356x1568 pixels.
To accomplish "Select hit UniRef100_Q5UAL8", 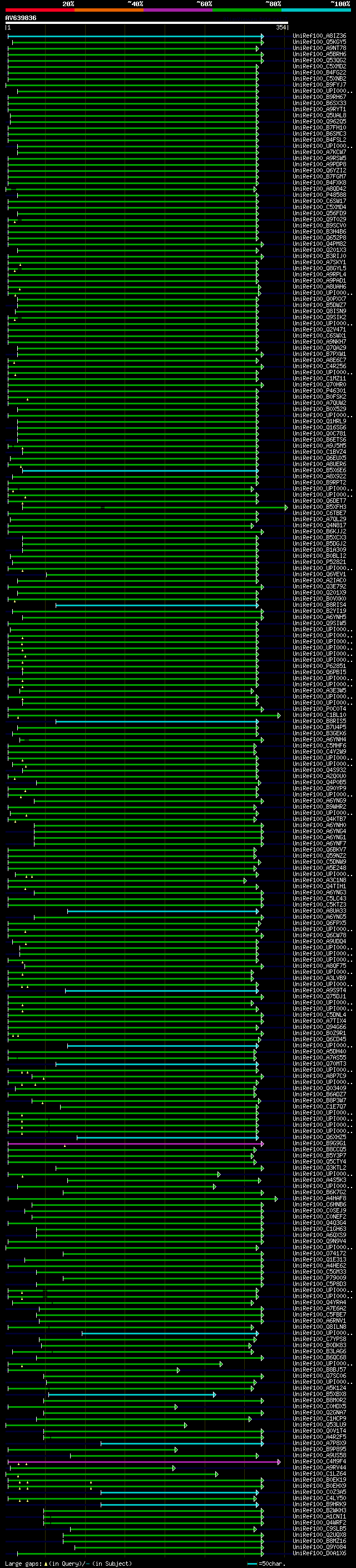I will 319,116.
